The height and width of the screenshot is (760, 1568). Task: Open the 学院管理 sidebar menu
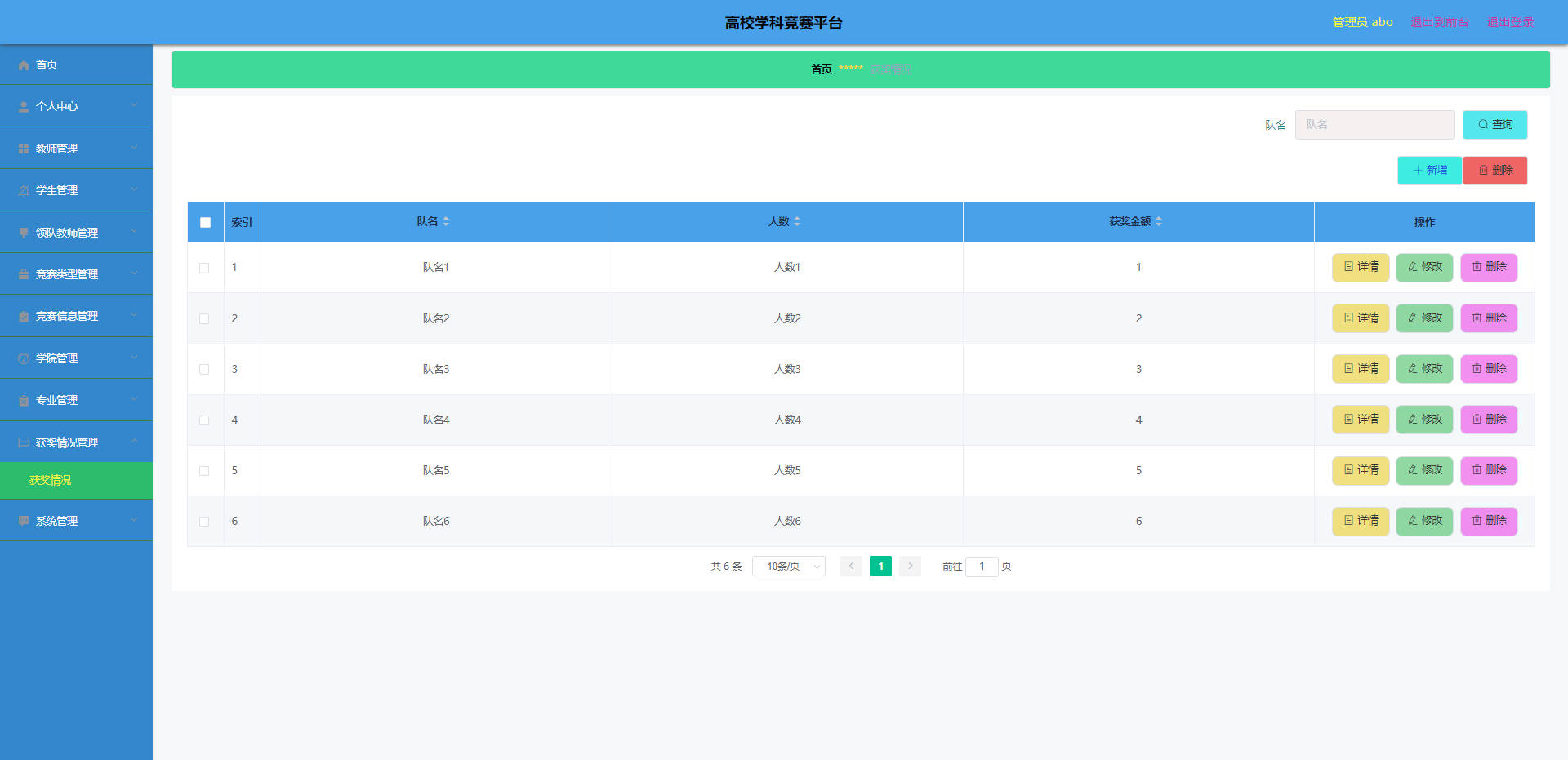76,358
